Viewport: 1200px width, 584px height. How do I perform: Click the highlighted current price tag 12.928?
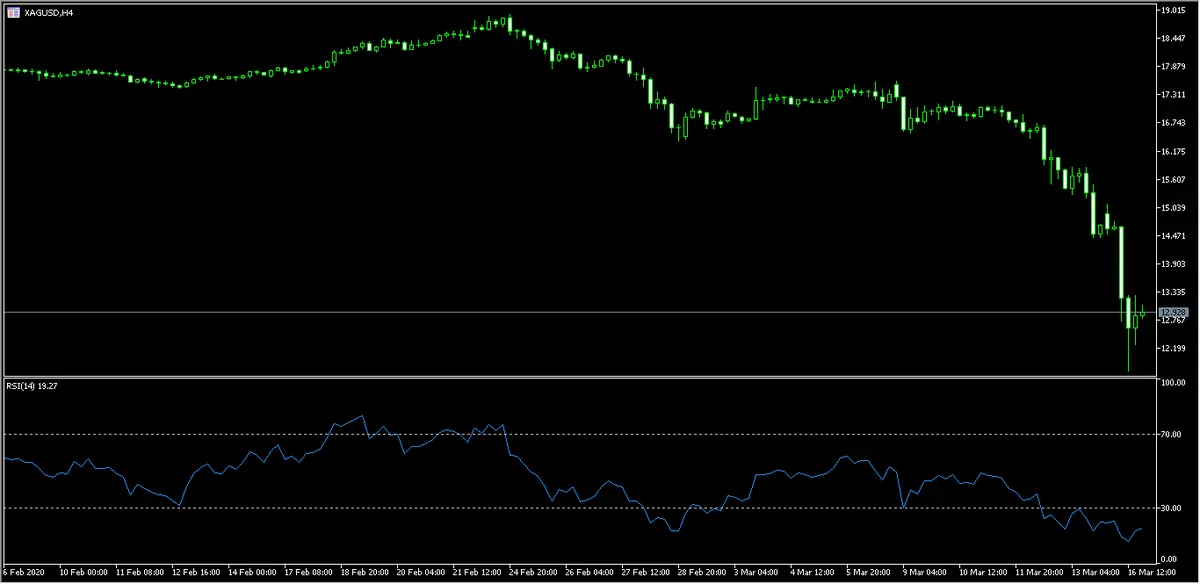pos(1172,313)
